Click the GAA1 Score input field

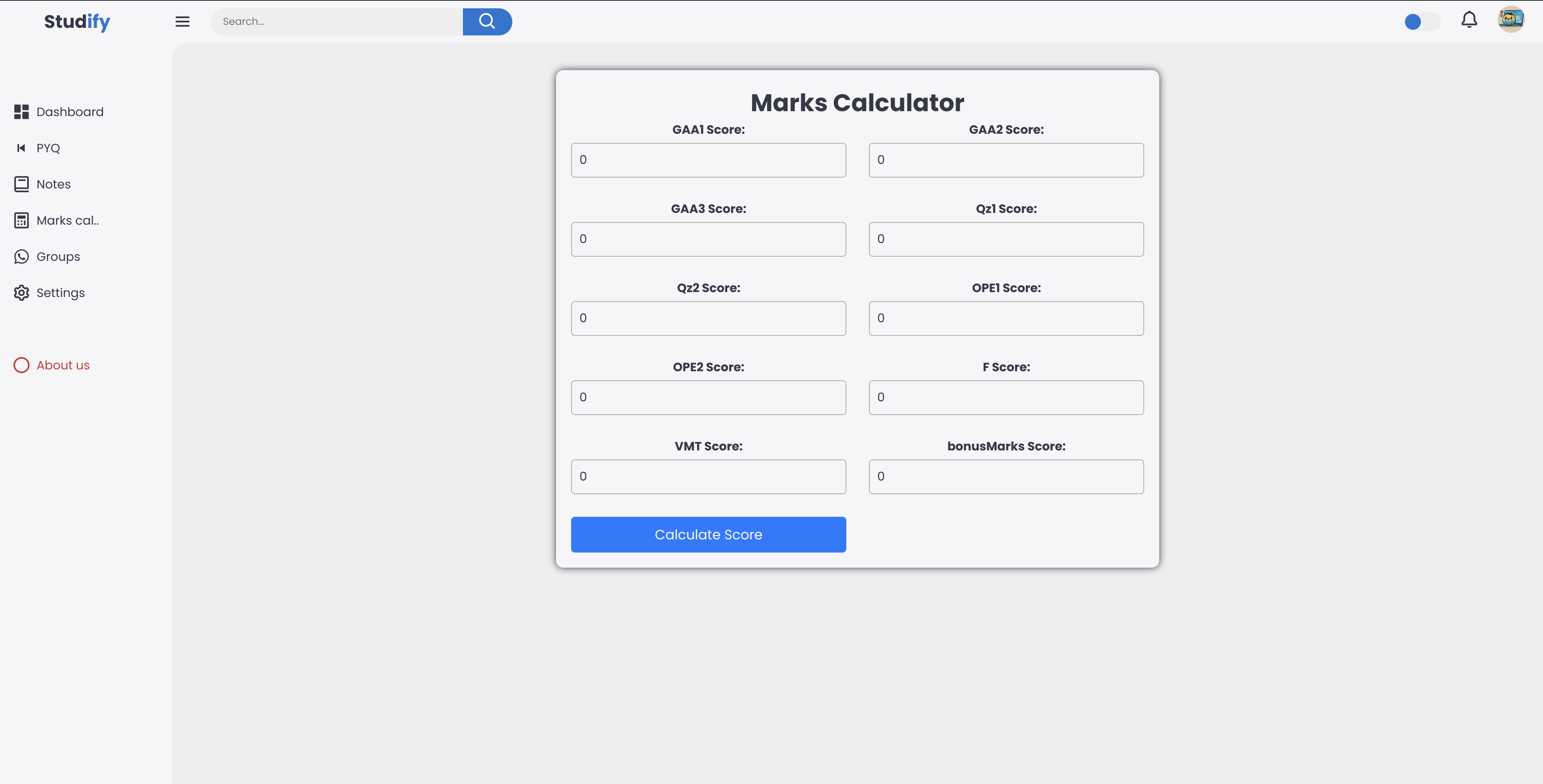coord(708,160)
